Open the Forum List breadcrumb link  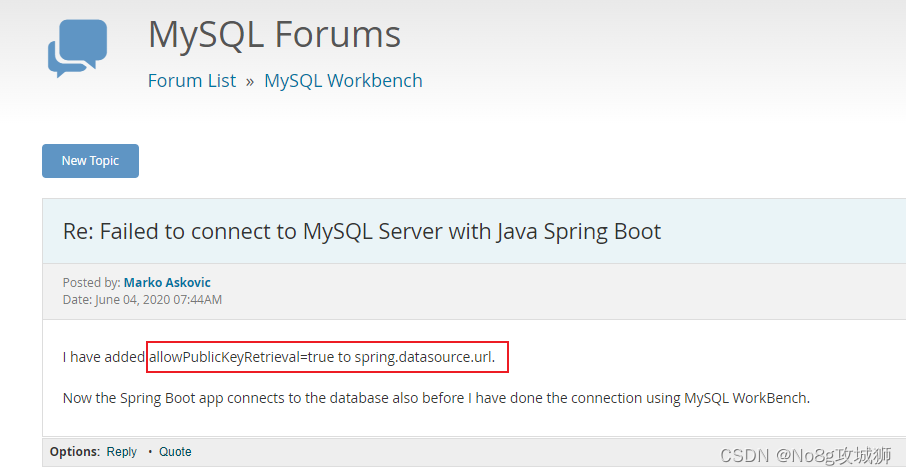coord(192,81)
